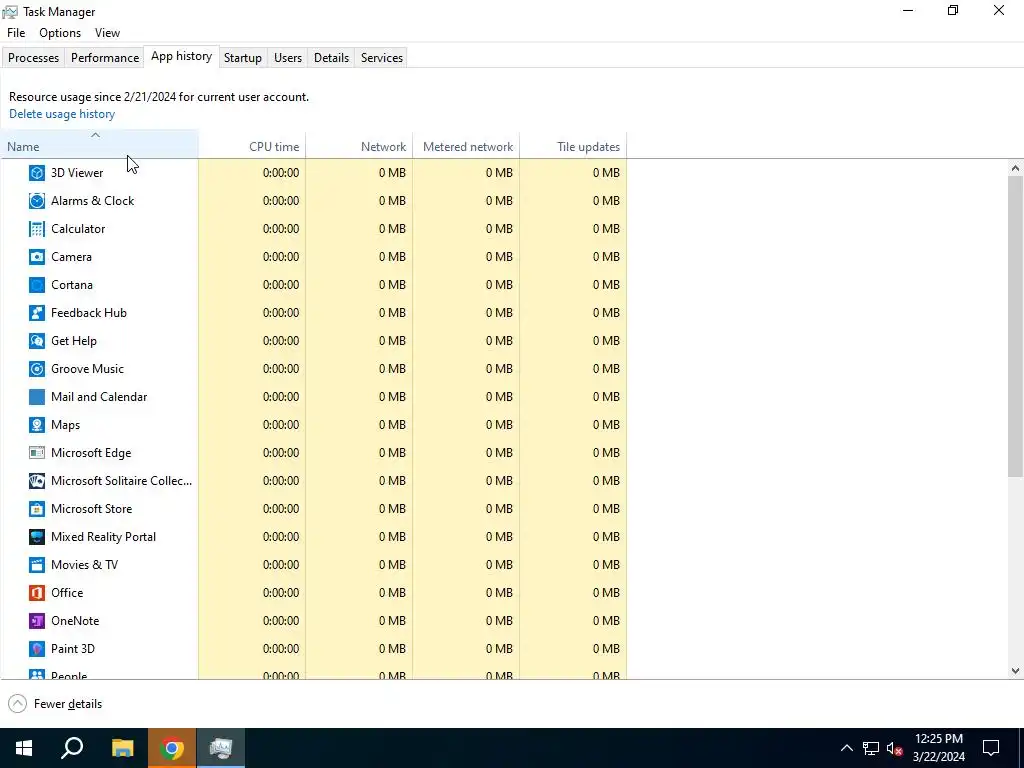Show hidden tray icons chevron
The width and height of the screenshot is (1024, 768).
846,748
